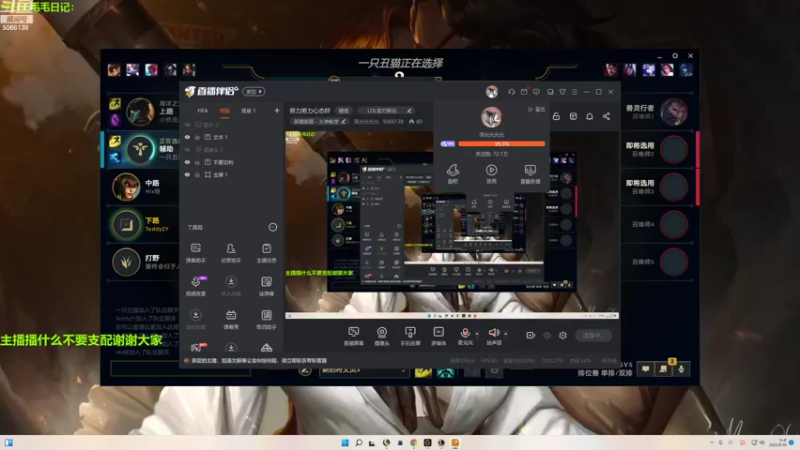Screen dimensions: 800x450
Task: Expand the mode pill next to app logo
Action: pos(254,92)
